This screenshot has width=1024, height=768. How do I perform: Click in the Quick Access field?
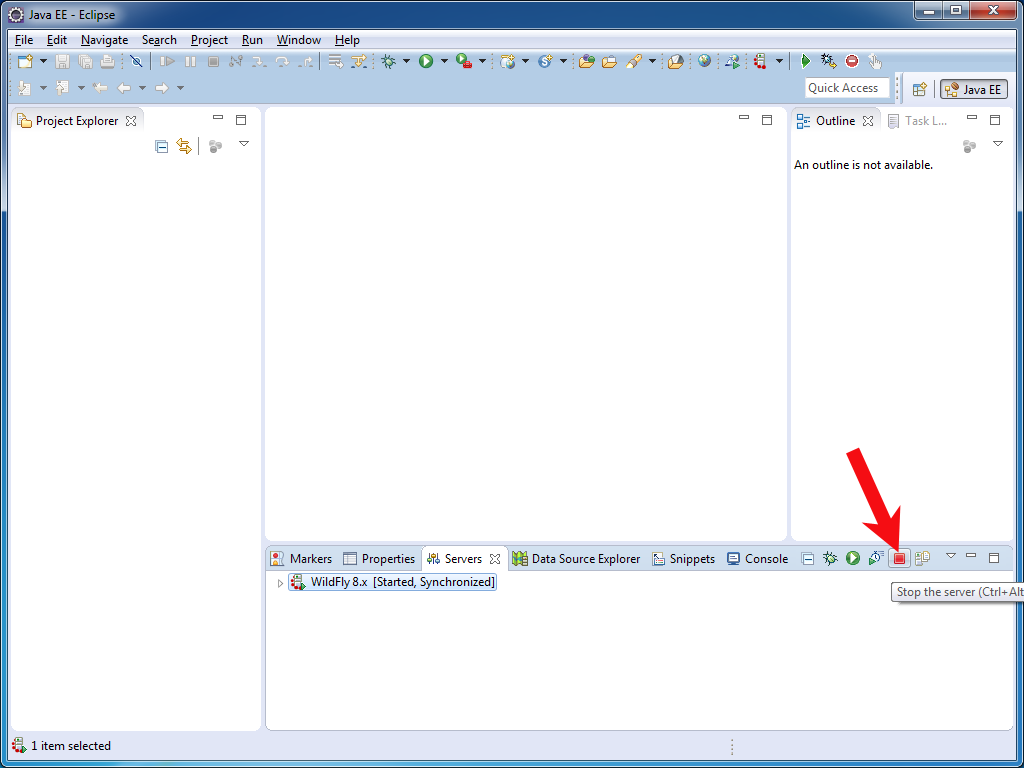847,88
